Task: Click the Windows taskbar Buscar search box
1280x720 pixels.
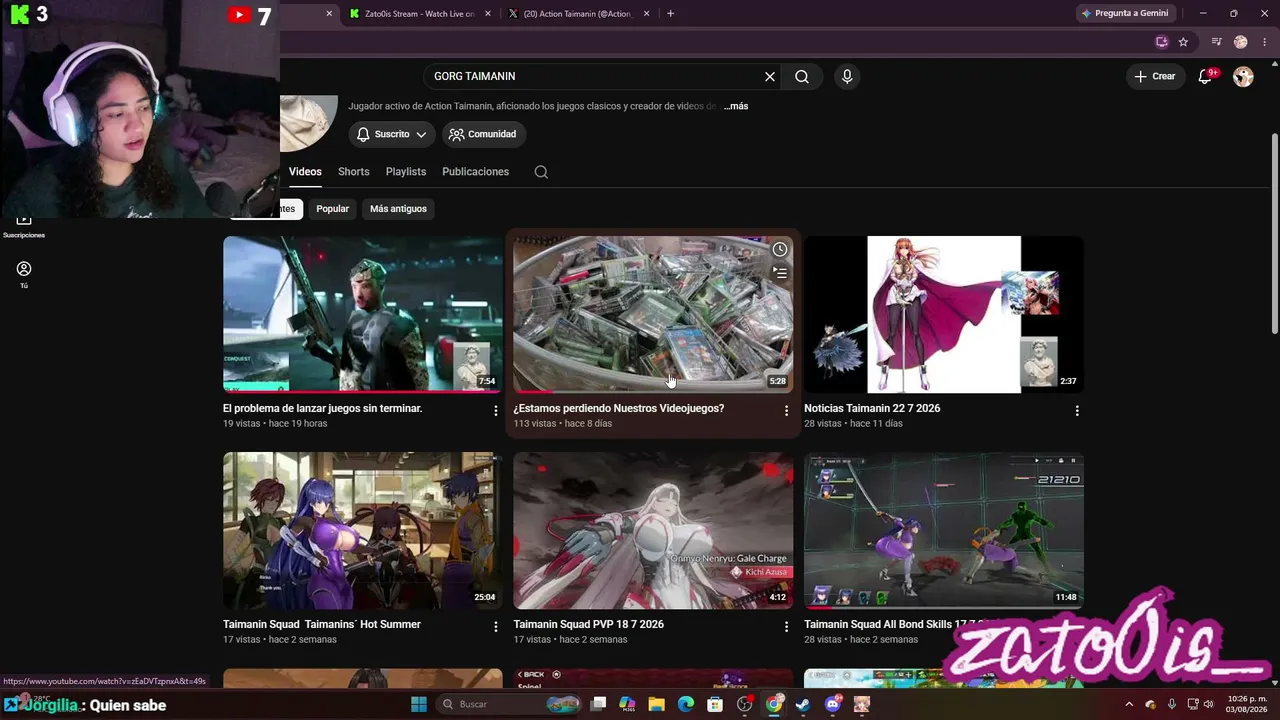Action: pos(507,704)
